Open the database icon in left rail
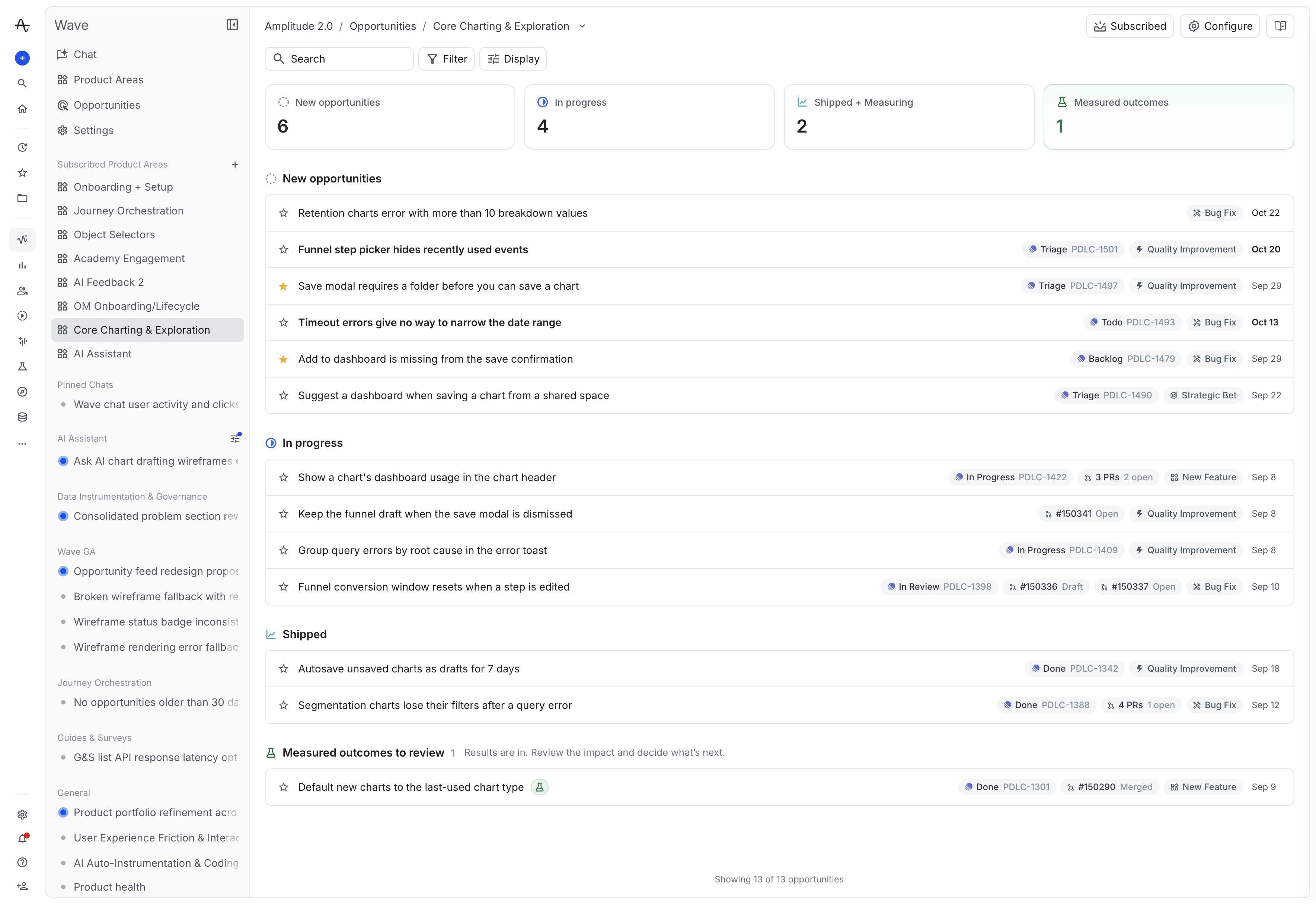 tap(22, 417)
